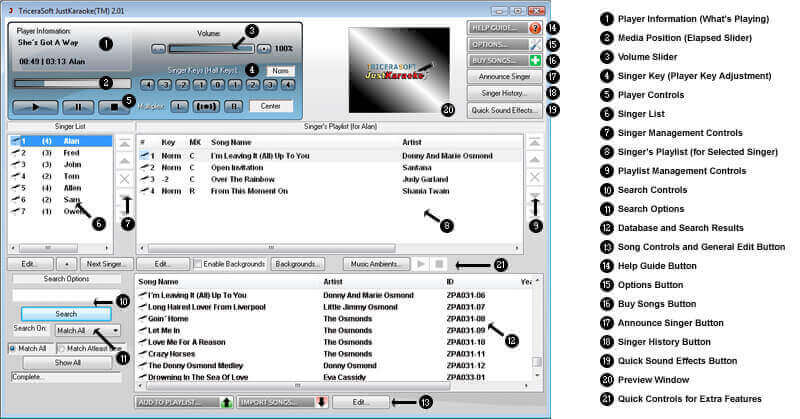Select Open Invitation in playlist

[330, 167]
